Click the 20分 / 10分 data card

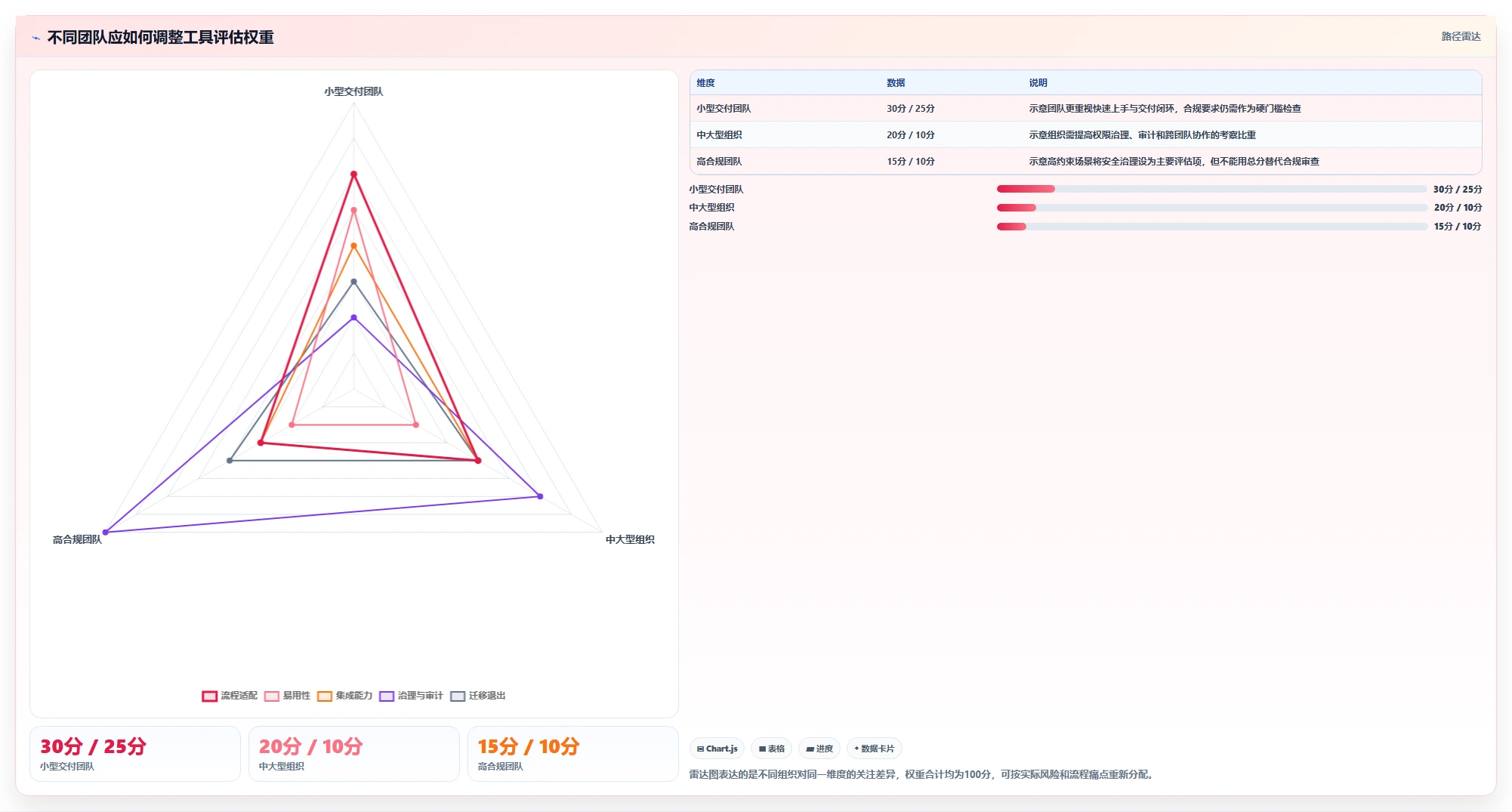point(354,754)
